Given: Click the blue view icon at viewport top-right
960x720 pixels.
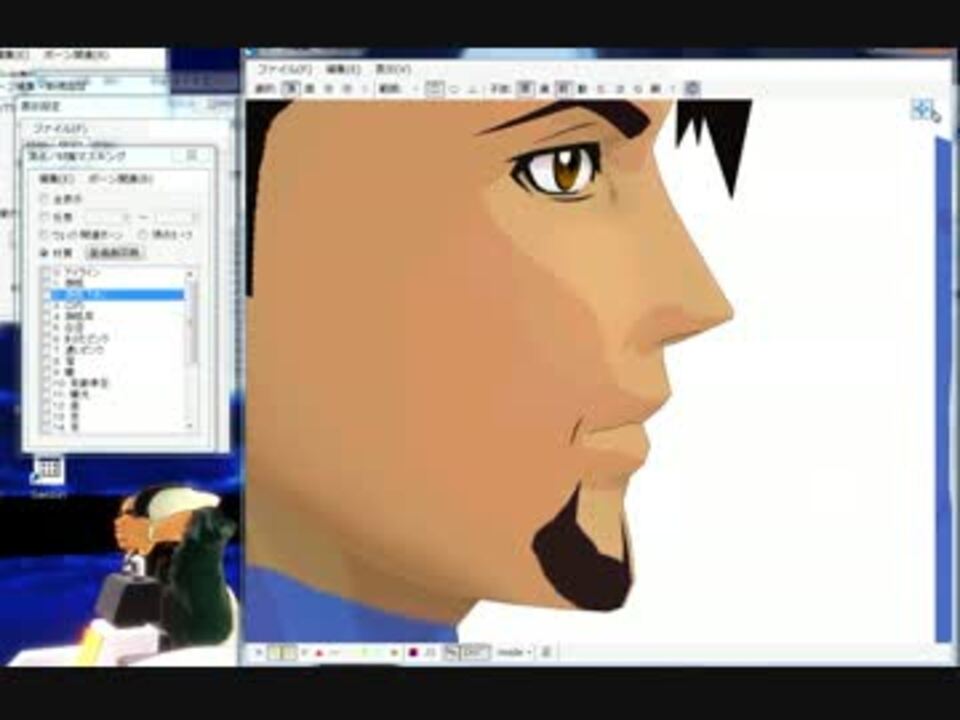Looking at the screenshot, I should tap(921, 110).
